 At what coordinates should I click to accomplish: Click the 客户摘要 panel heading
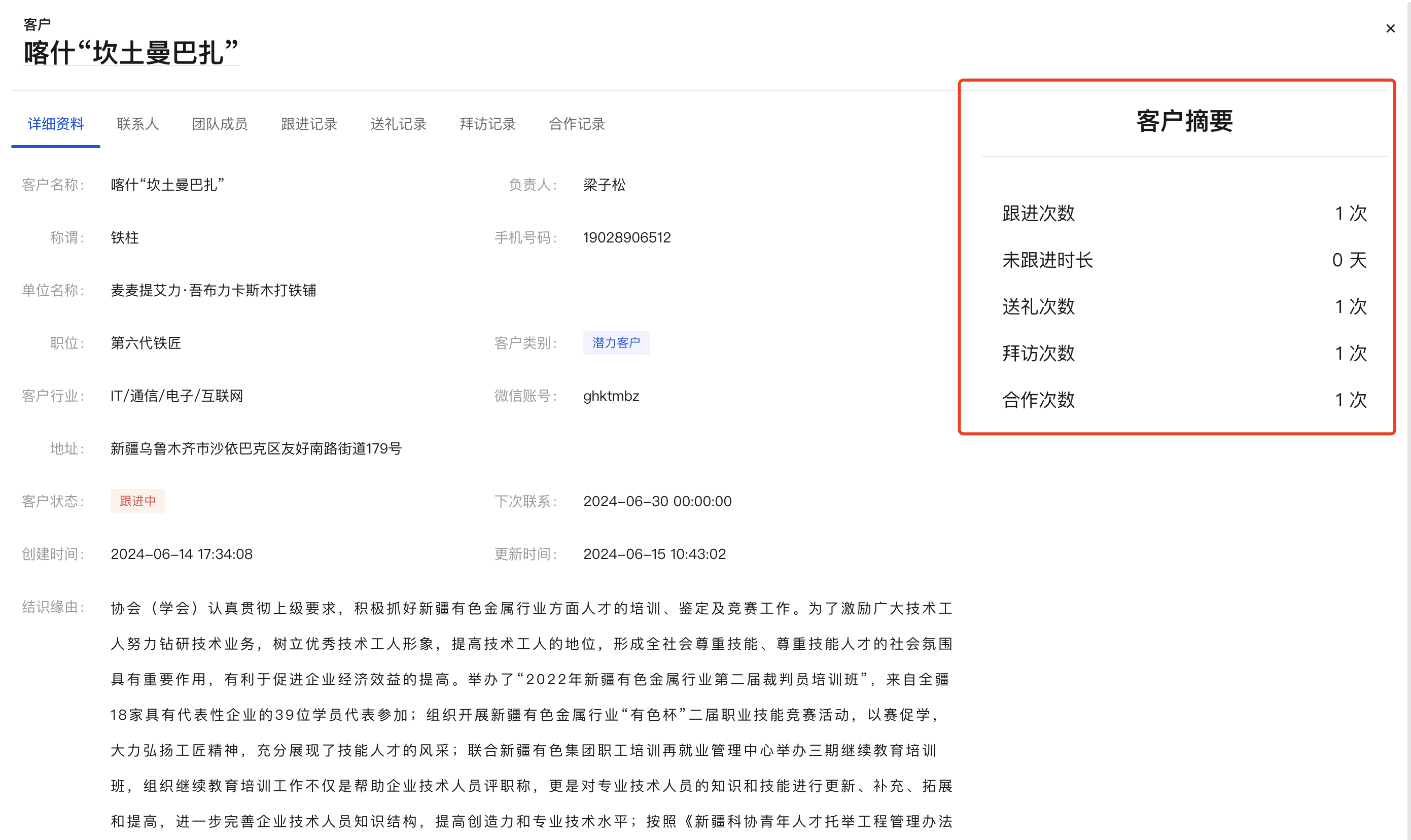coord(1184,121)
